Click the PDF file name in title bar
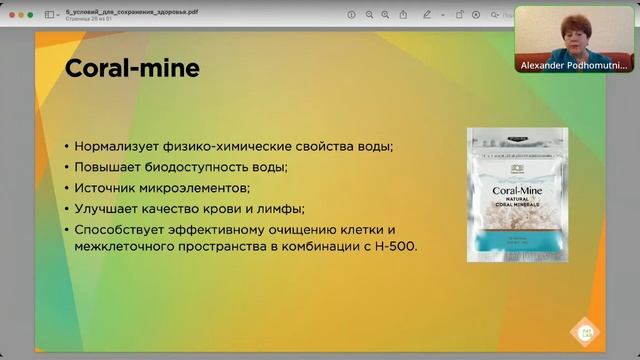Viewport: 640px width, 360px height. (132, 12)
